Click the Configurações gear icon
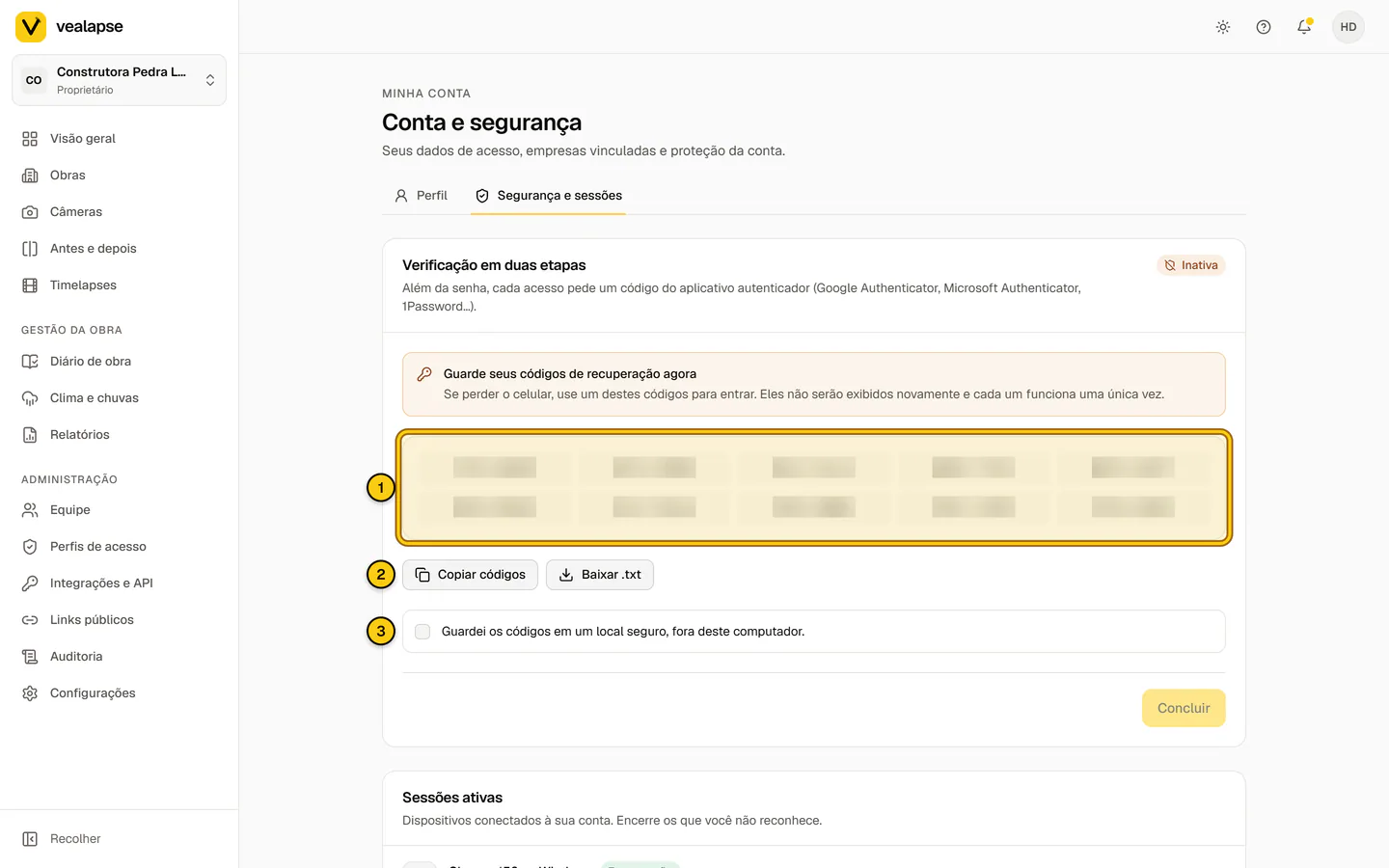Screen dimensions: 1389x868 pos(30,693)
